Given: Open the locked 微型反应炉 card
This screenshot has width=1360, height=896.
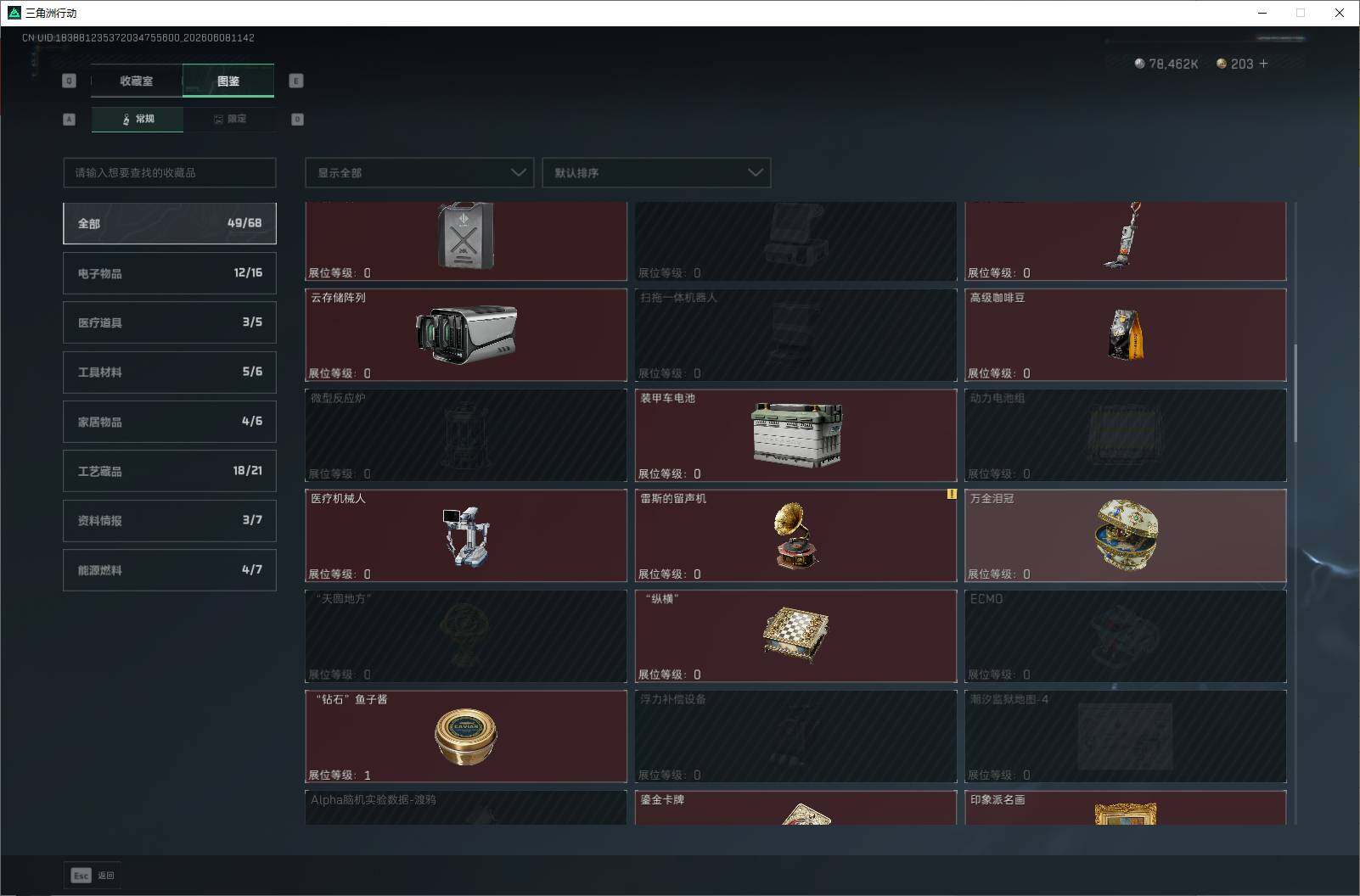Looking at the screenshot, I should (x=466, y=435).
